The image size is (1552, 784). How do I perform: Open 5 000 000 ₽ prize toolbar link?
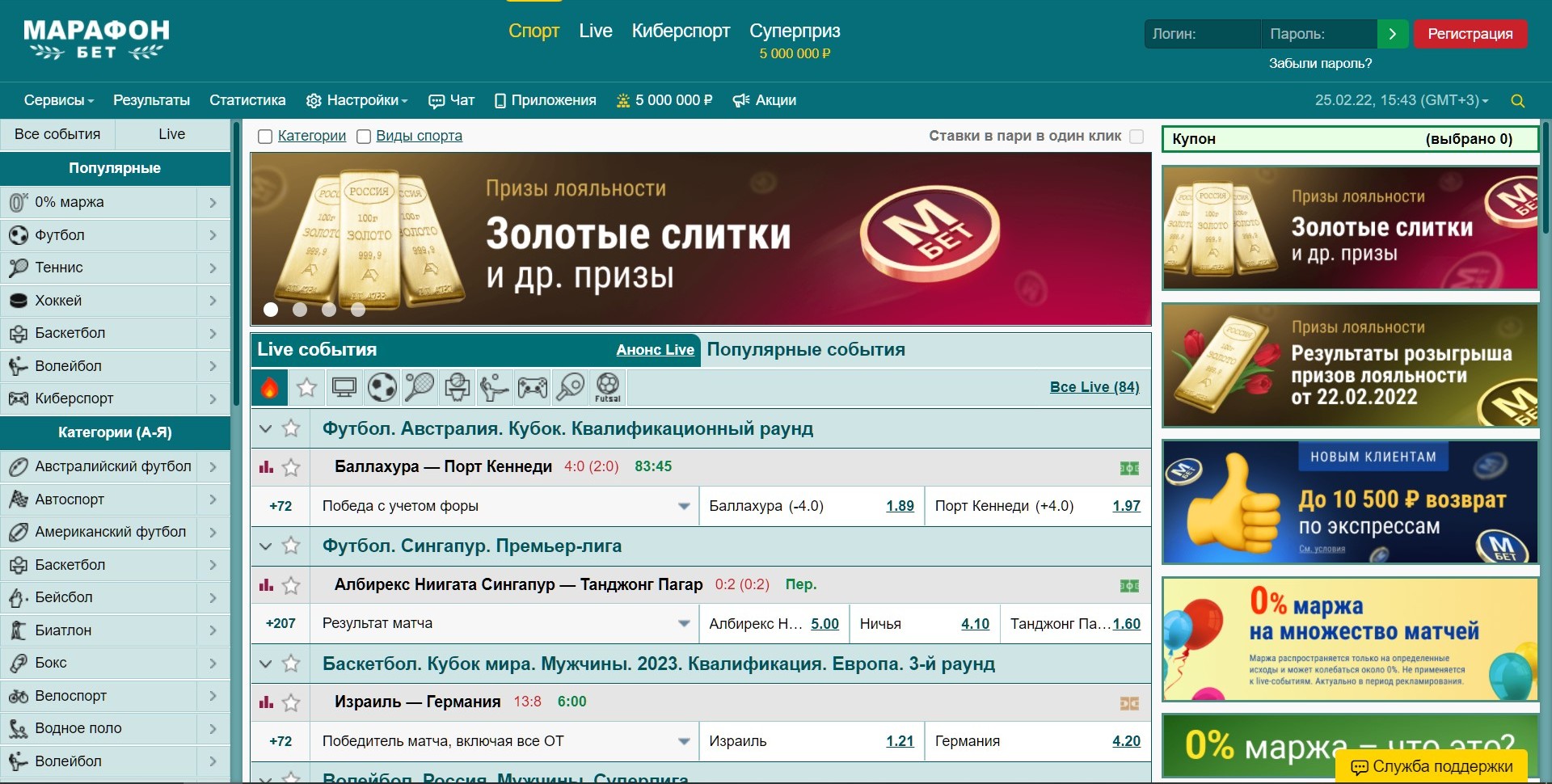tap(664, 100)
